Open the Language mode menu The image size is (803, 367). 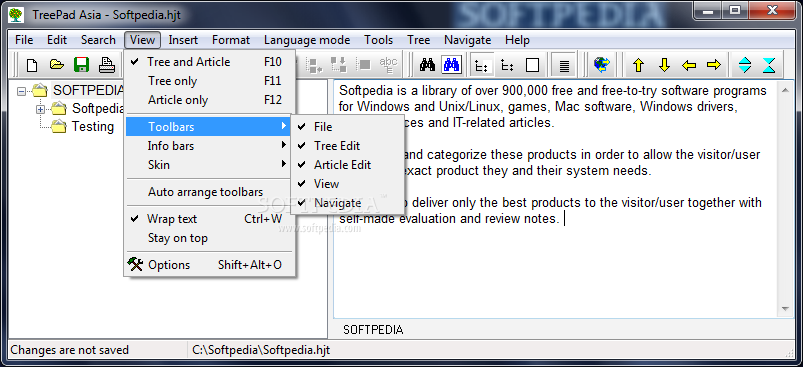307,40
